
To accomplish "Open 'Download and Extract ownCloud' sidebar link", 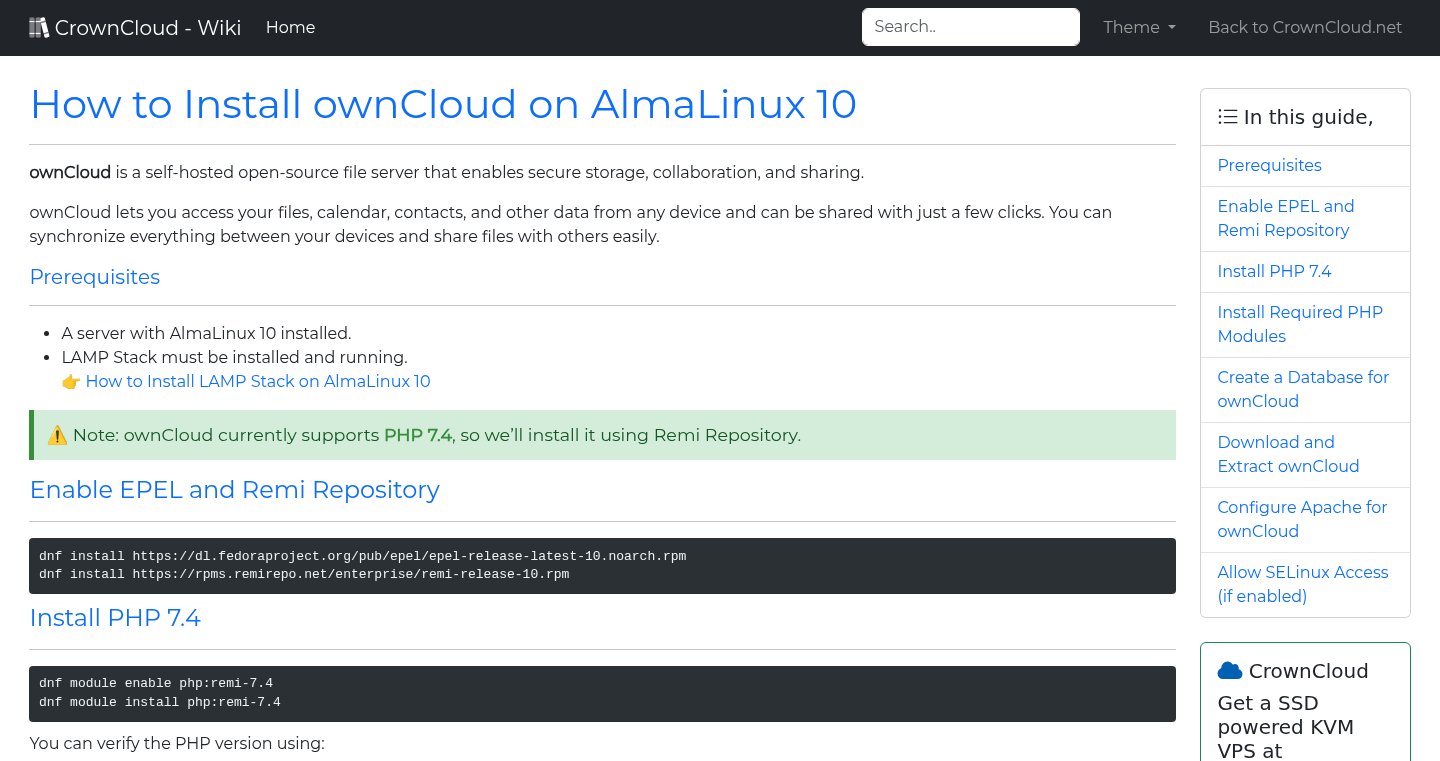I will click(1288, 454).
